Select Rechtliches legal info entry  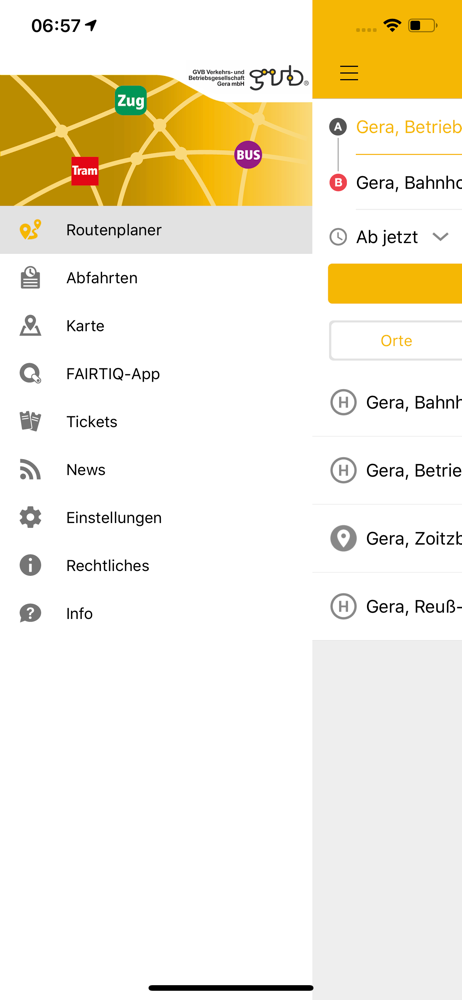[x=156, y=566]
